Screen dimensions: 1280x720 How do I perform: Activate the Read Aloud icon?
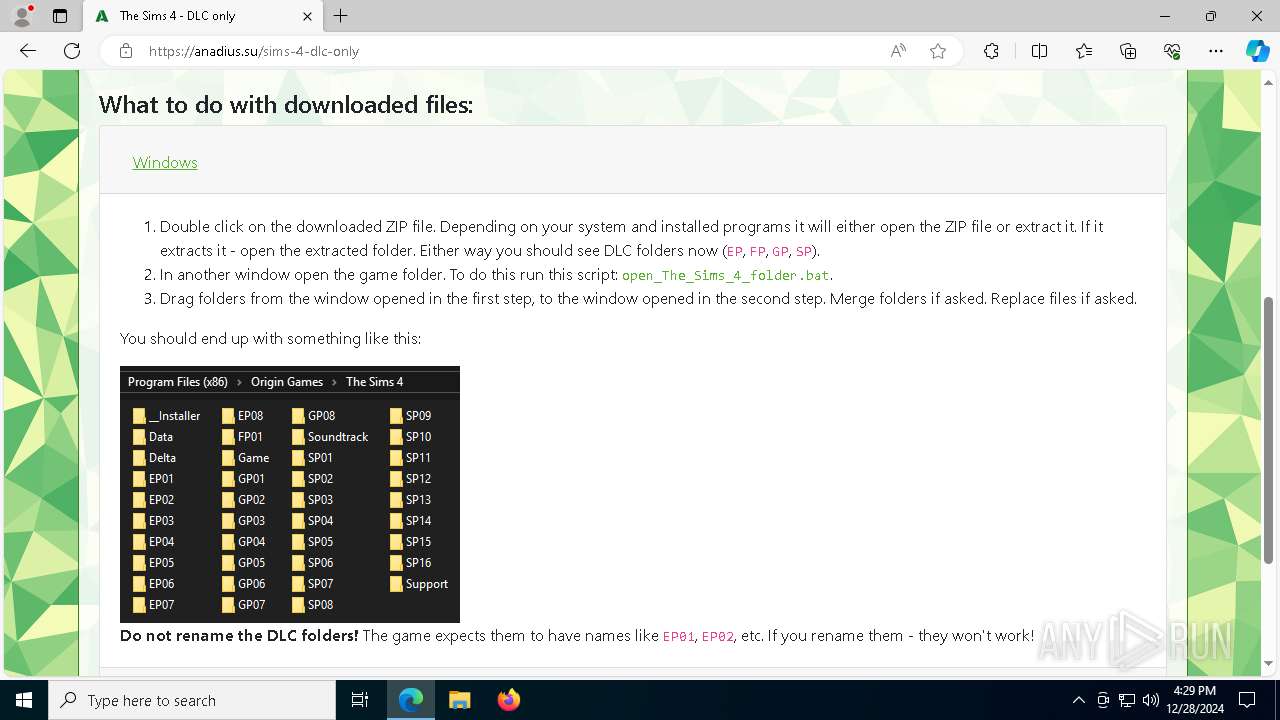[x=898, y=51]
